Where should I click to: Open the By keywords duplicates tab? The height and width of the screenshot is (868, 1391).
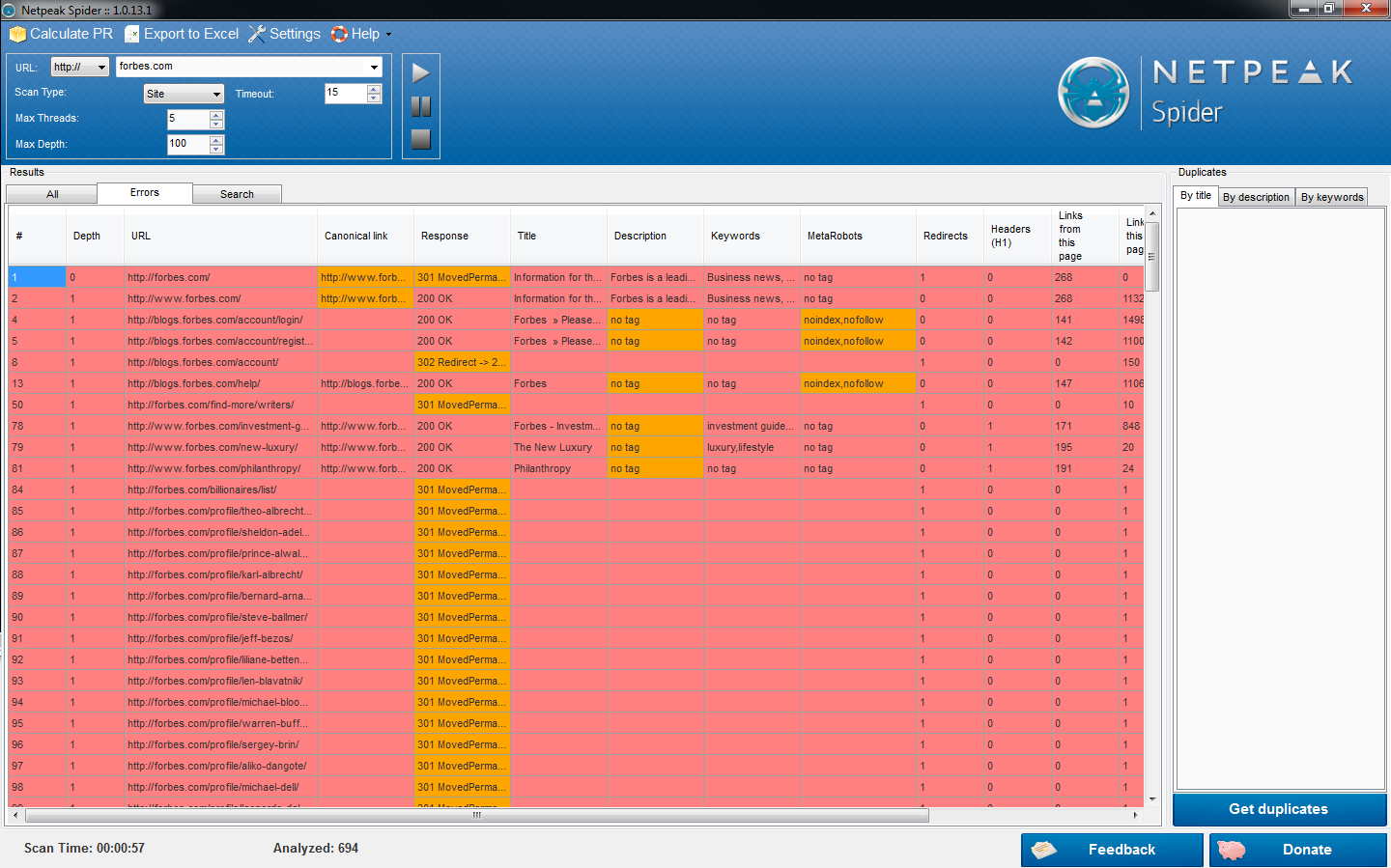(x=1332, y=197)
